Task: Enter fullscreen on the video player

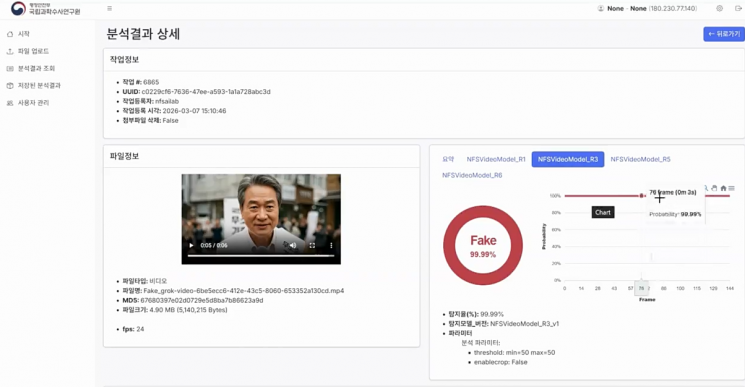Action: click(x=312, y=245)
